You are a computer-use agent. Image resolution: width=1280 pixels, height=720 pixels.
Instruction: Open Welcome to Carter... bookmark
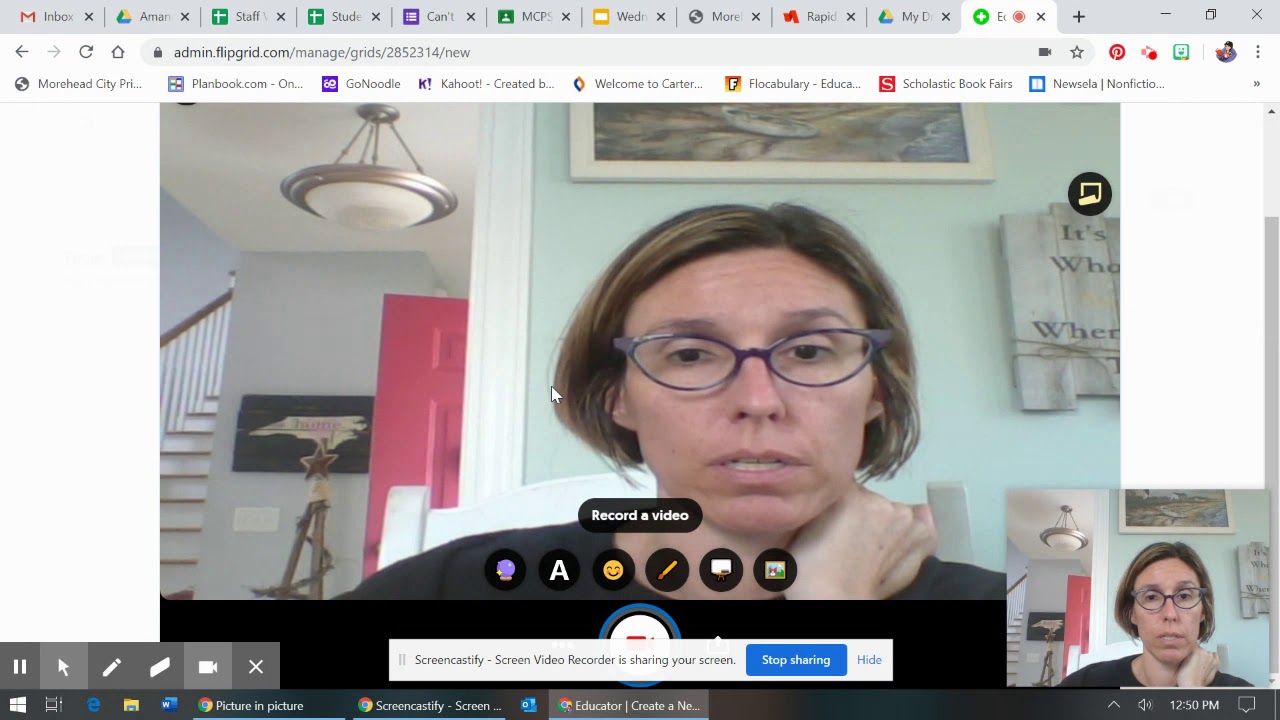(637, 84)
